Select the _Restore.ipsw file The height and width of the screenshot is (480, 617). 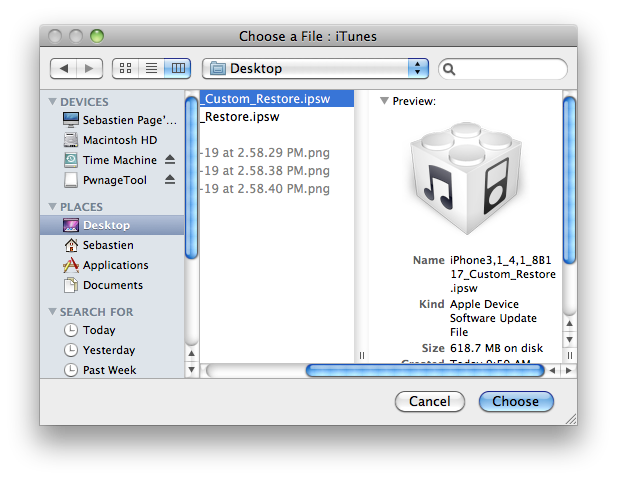pos(277,117)
